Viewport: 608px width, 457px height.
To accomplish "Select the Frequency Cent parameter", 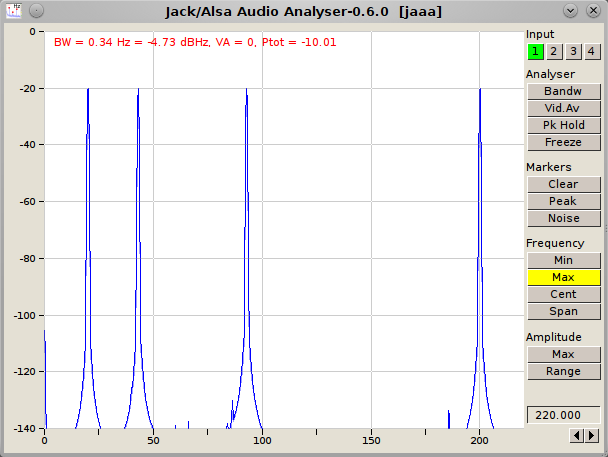I will coord(563,295).
